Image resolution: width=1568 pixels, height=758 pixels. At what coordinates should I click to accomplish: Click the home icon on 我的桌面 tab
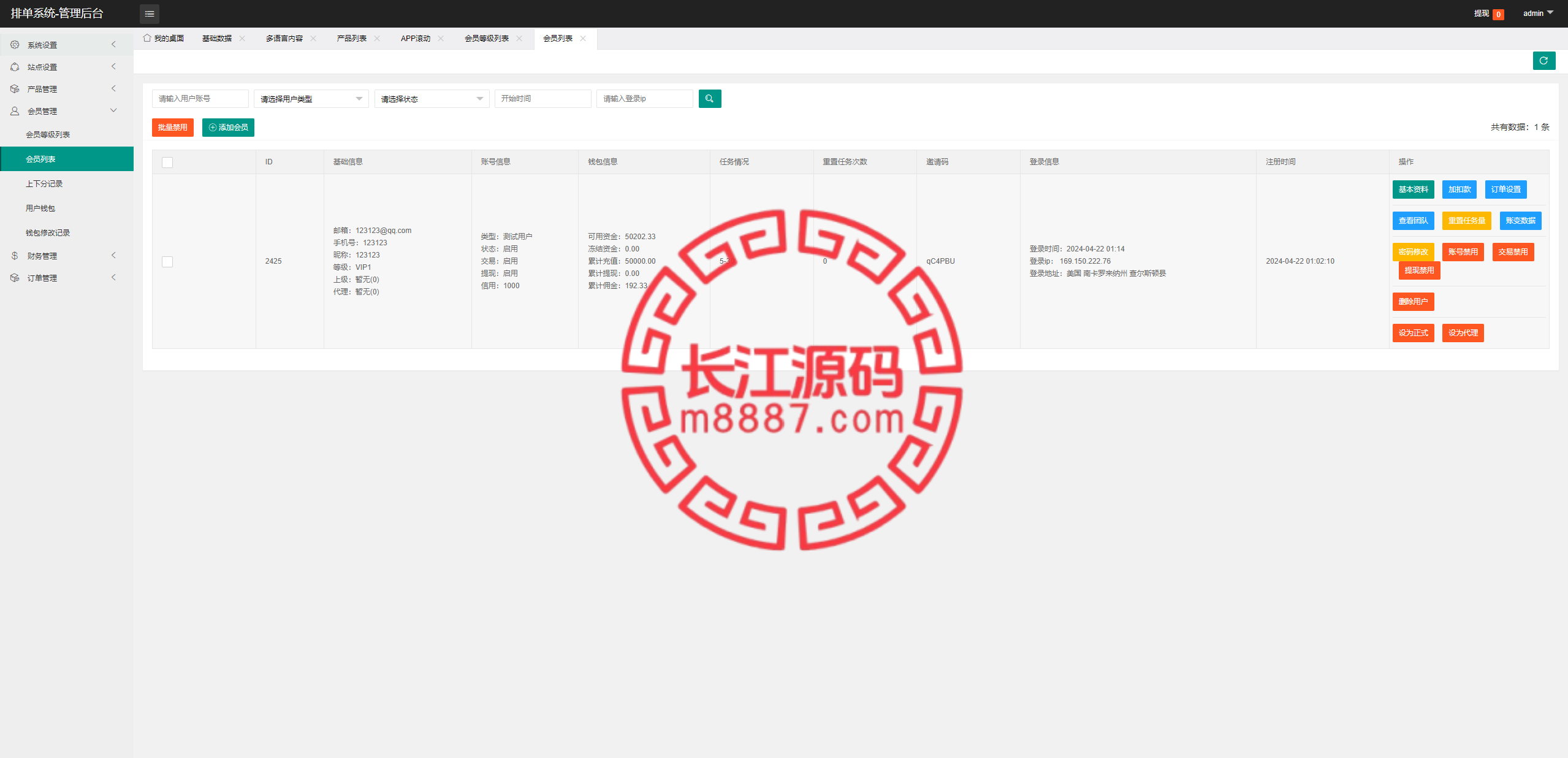click(x=147, y=38)
